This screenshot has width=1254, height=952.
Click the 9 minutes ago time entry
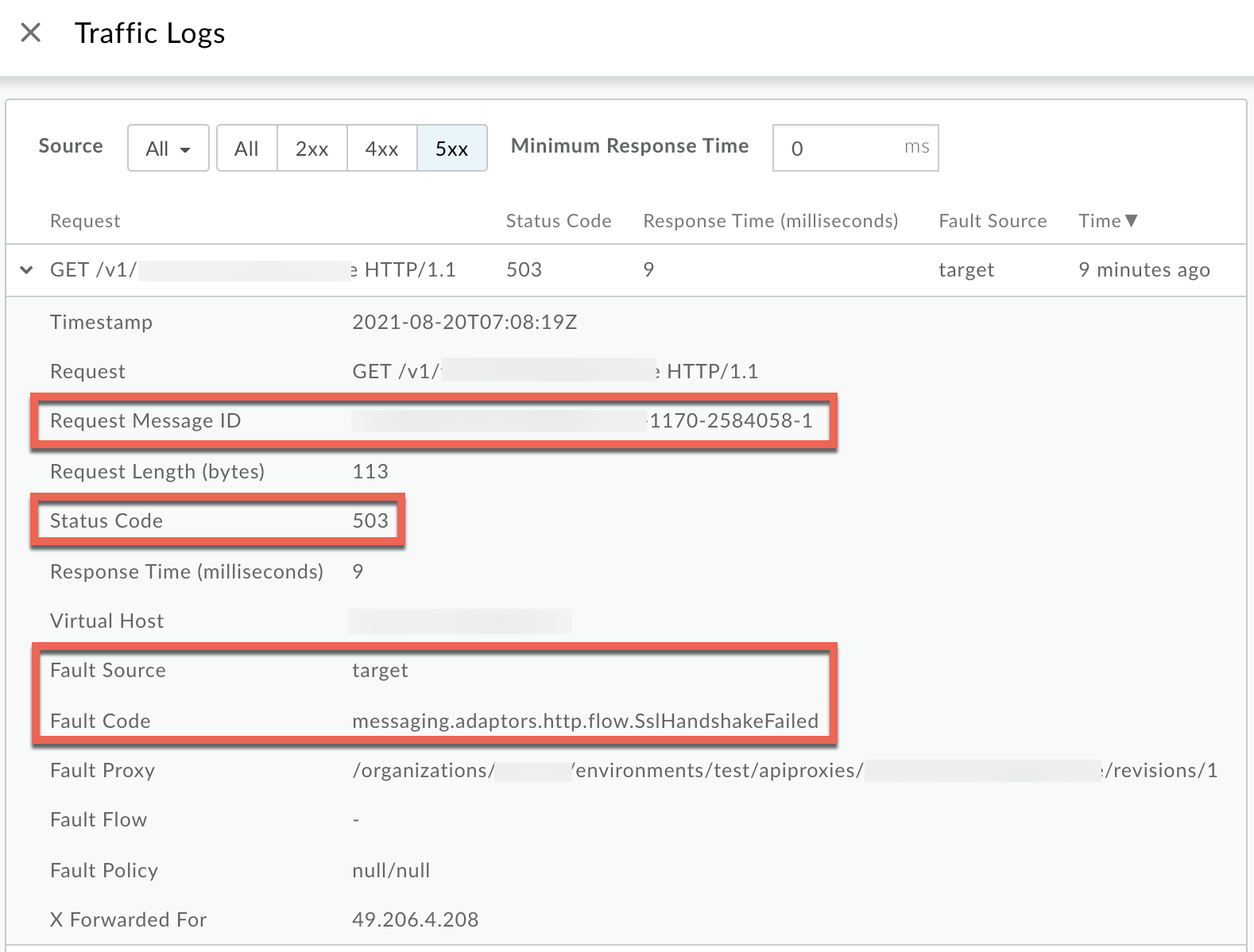click(1144, 270)
